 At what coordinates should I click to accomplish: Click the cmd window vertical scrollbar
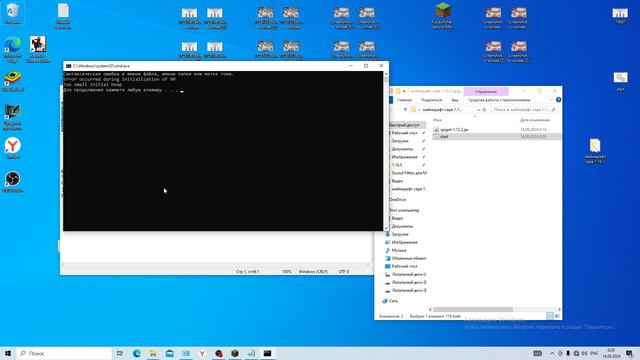pos(386,150)
